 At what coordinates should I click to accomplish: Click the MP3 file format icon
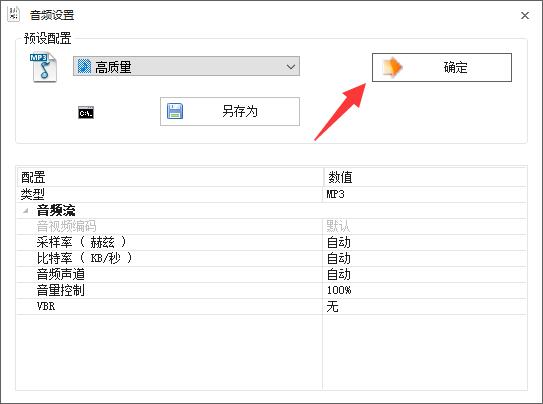[43, 67]
